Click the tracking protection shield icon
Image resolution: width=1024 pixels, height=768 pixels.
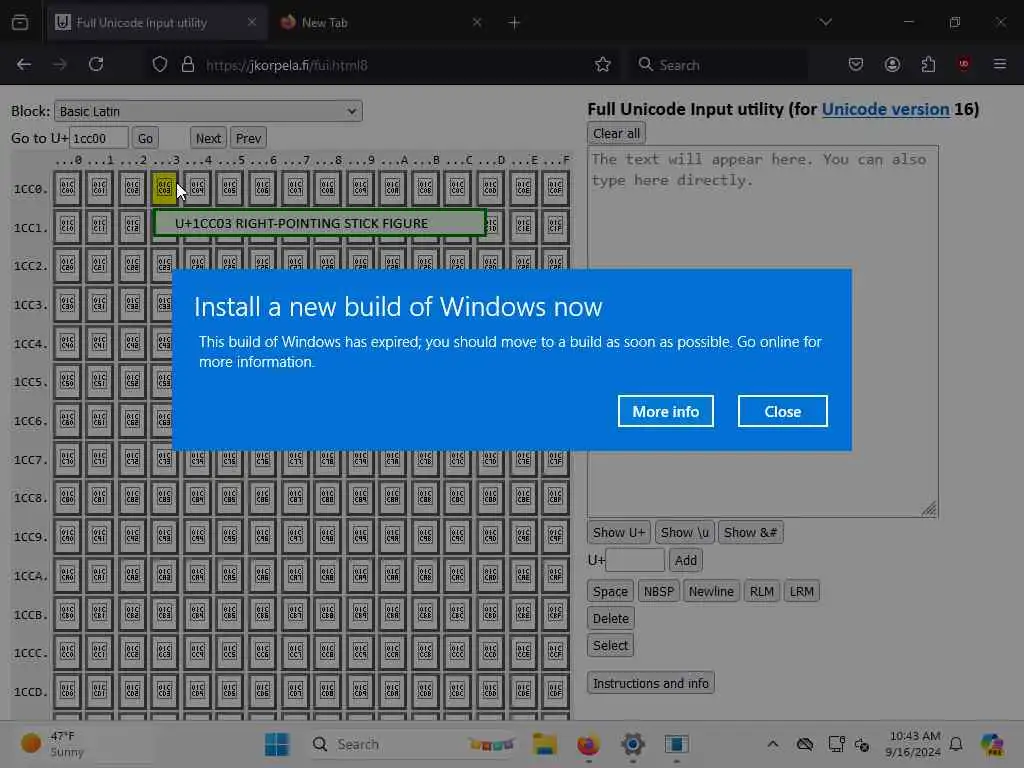pyautogui.click(x=160, y=65)
